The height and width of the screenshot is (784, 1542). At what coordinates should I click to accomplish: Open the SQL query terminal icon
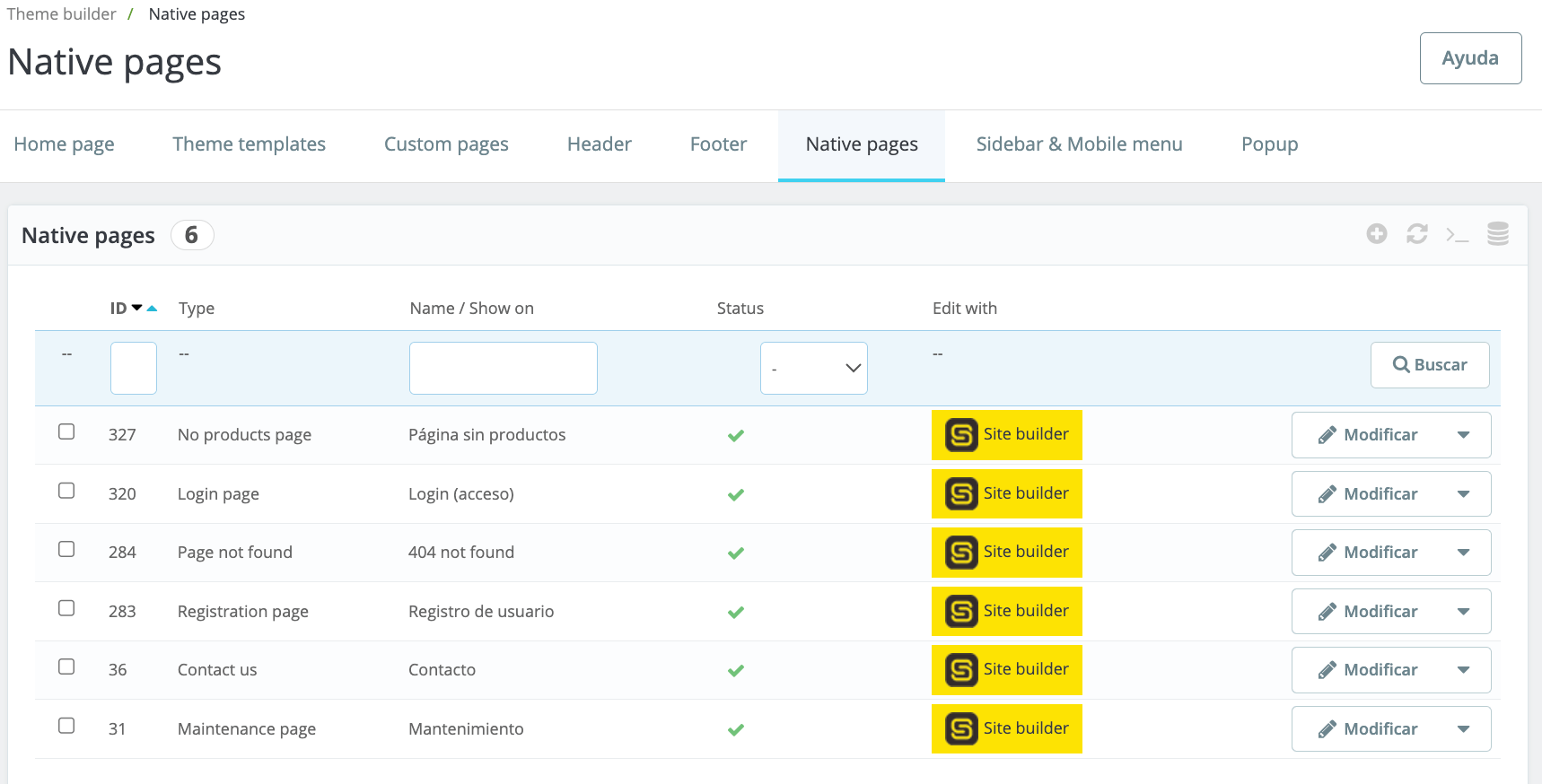1457,235
